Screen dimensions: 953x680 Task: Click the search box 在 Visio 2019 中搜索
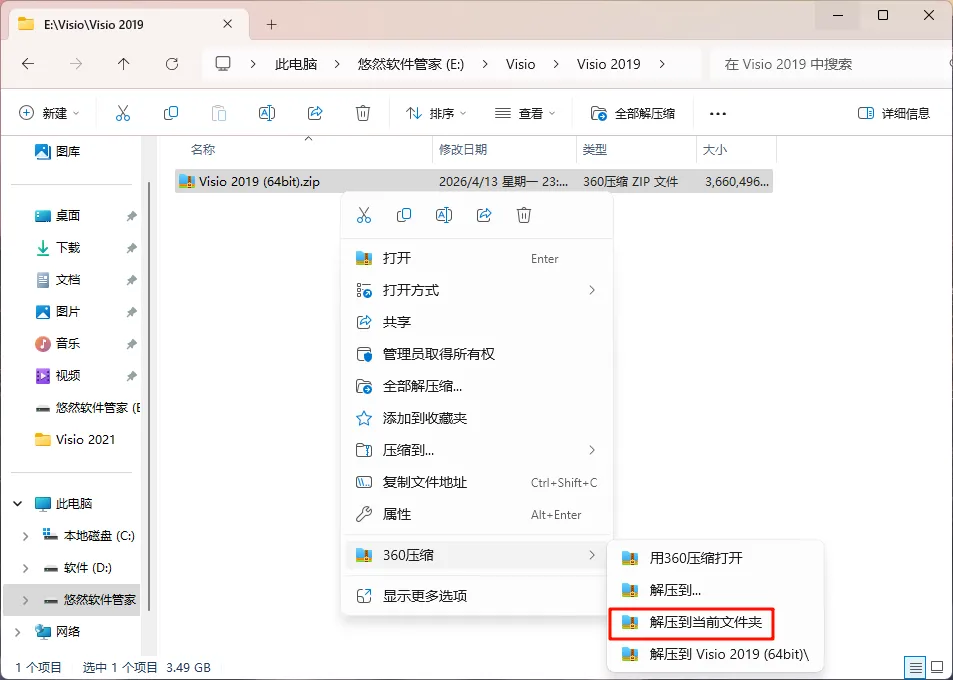[x=830, y=64]
